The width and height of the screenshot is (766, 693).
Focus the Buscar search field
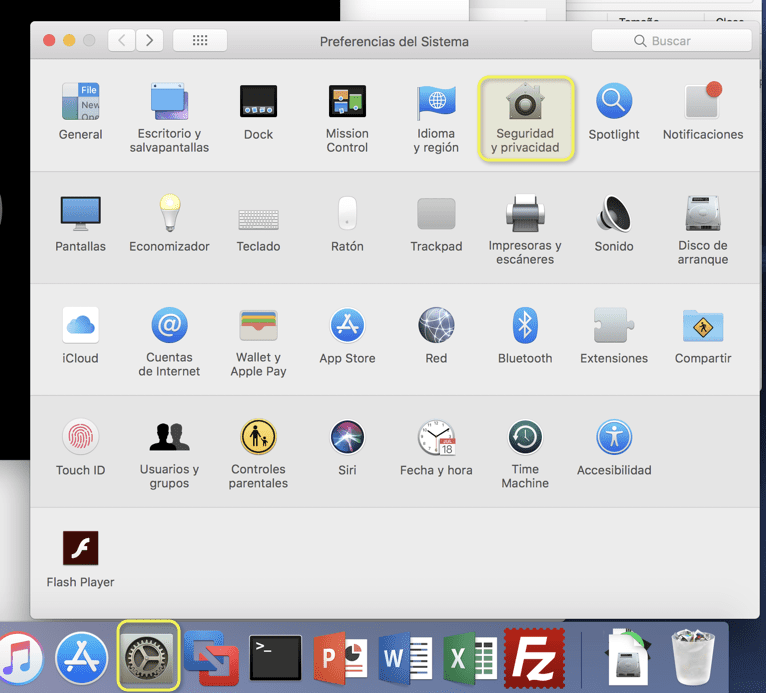tap(671, 41)
